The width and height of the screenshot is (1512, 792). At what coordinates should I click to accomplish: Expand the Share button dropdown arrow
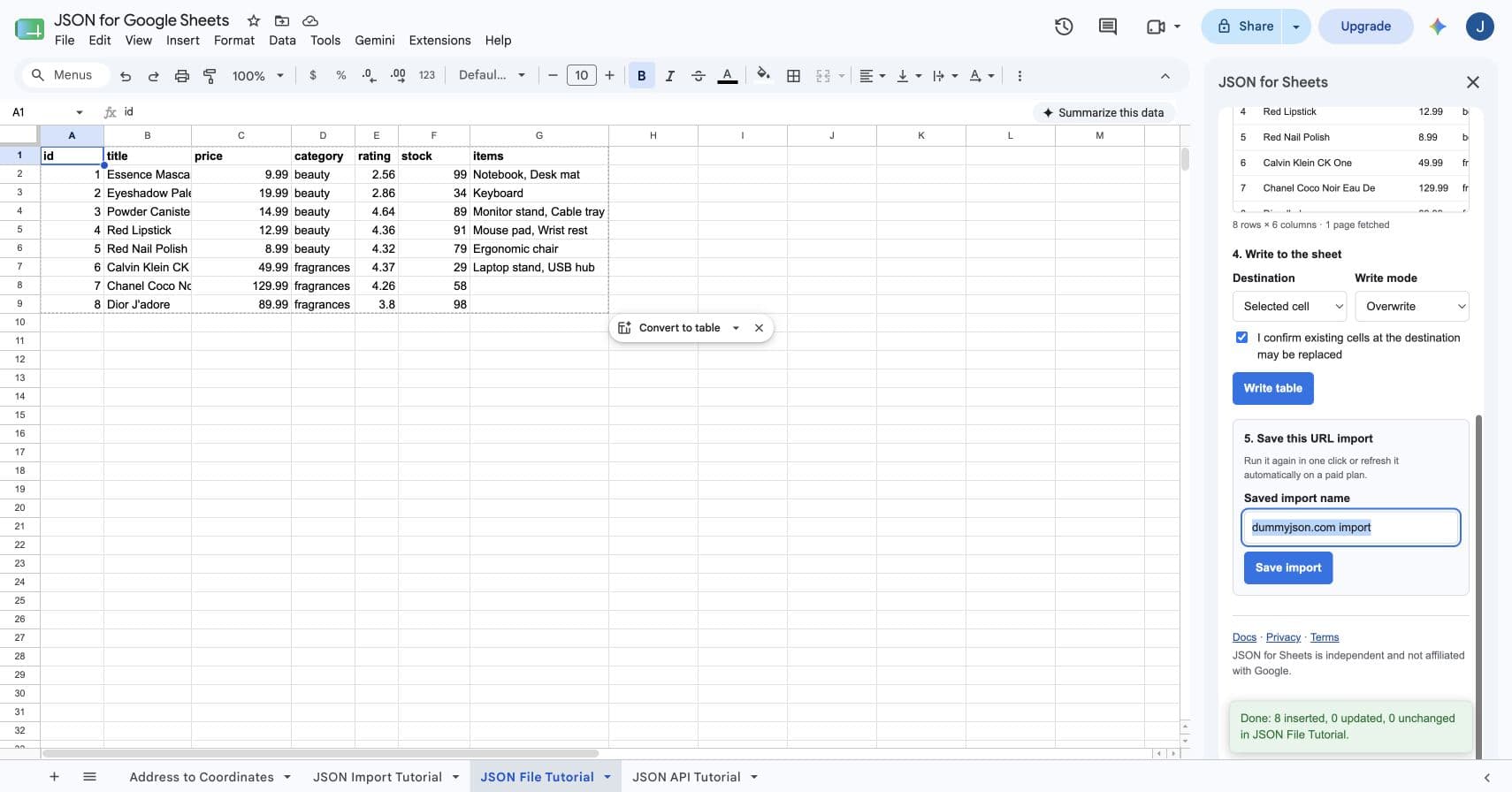tap(1296, 27)
